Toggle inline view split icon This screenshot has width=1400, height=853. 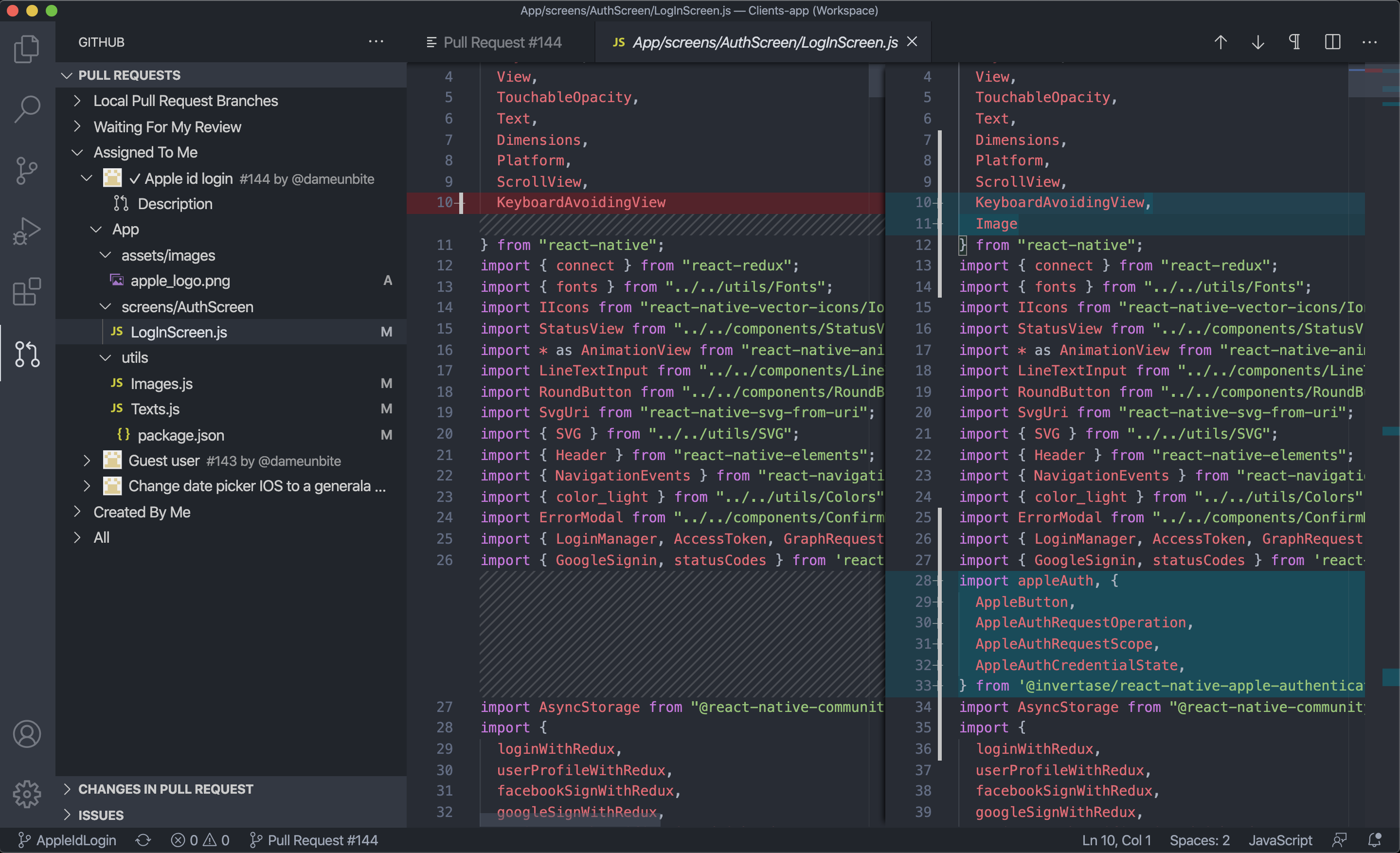pyautogui.click(x=1332, y=42)
